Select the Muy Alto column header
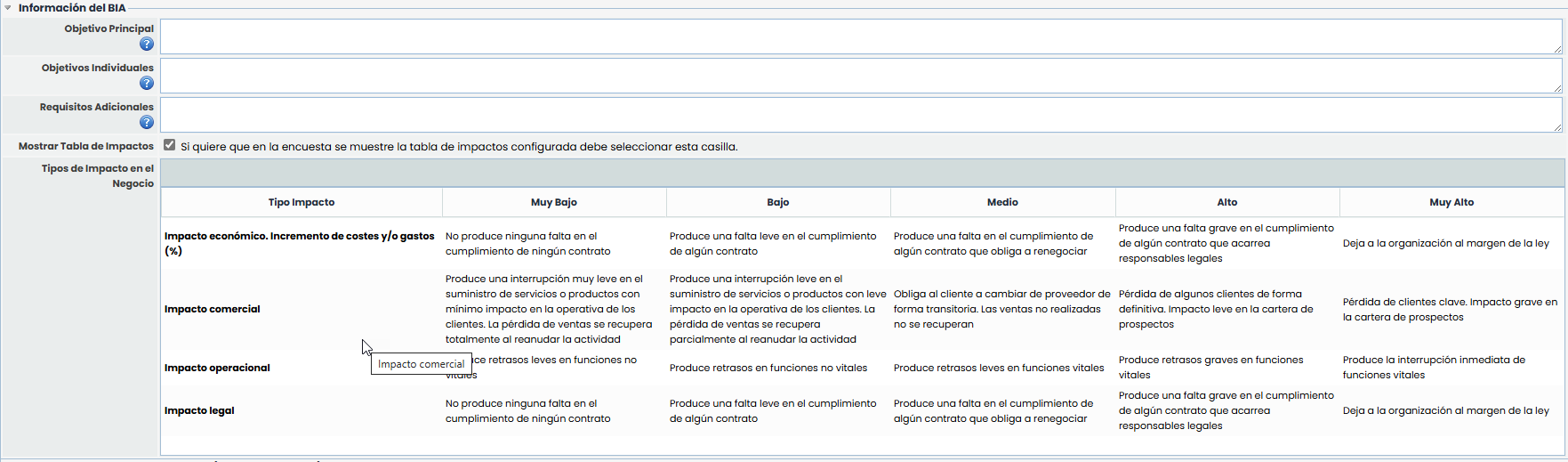The width and height of the screenshot is (1568, 462). pyautogui.click(x=1451, y=202)
